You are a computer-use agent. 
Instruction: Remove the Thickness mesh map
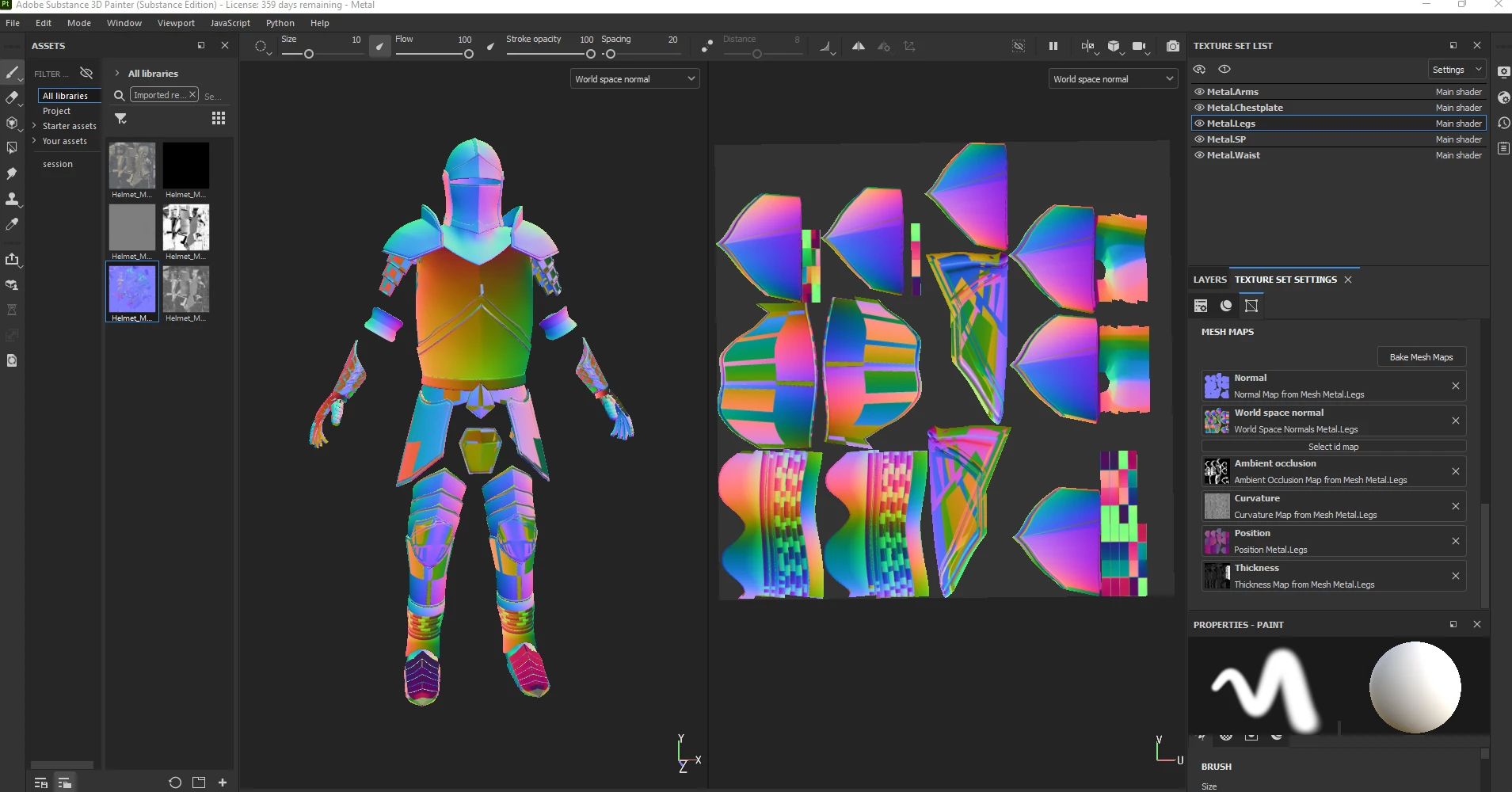tap(1455, 576)
